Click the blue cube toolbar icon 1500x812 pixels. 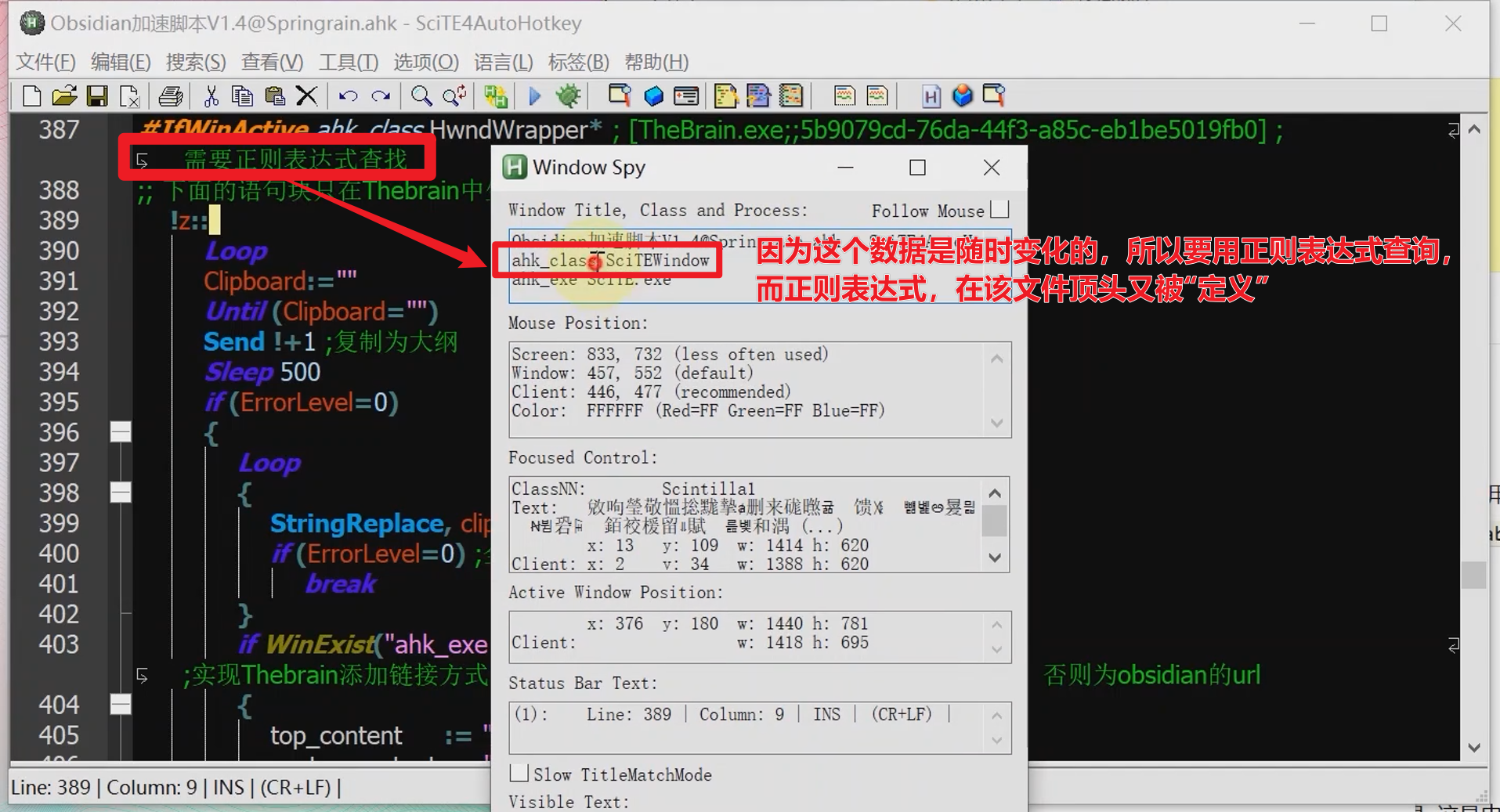point(652,96)
